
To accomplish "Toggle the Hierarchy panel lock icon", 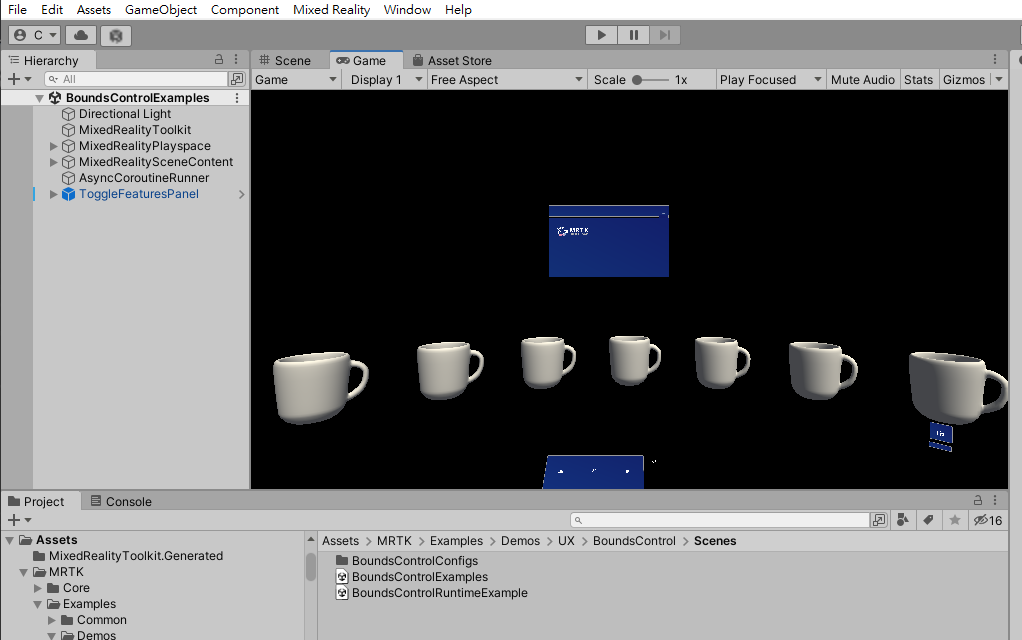I will click(219, 59).
